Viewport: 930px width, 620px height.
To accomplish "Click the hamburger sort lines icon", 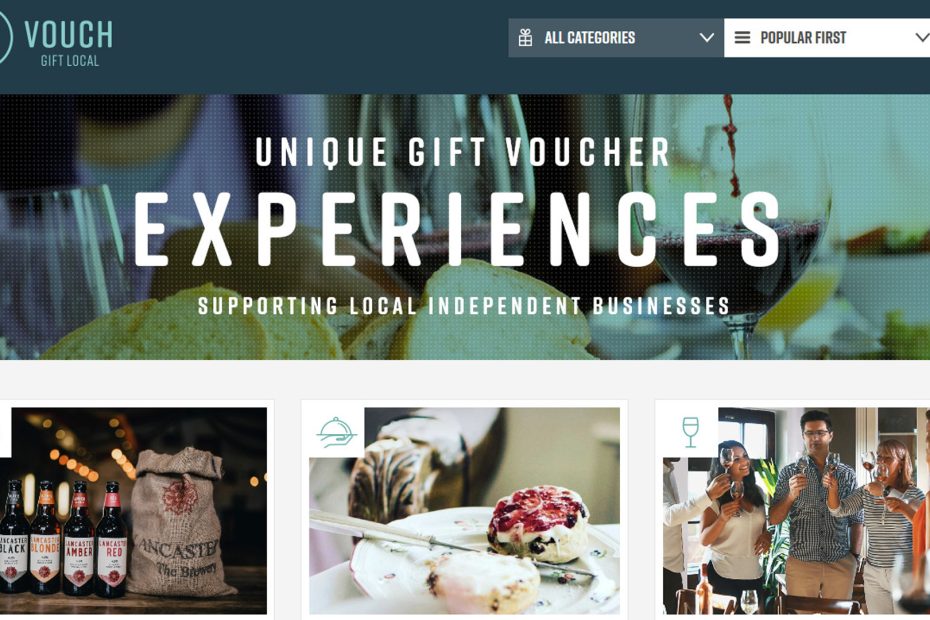I will [742, 38].
